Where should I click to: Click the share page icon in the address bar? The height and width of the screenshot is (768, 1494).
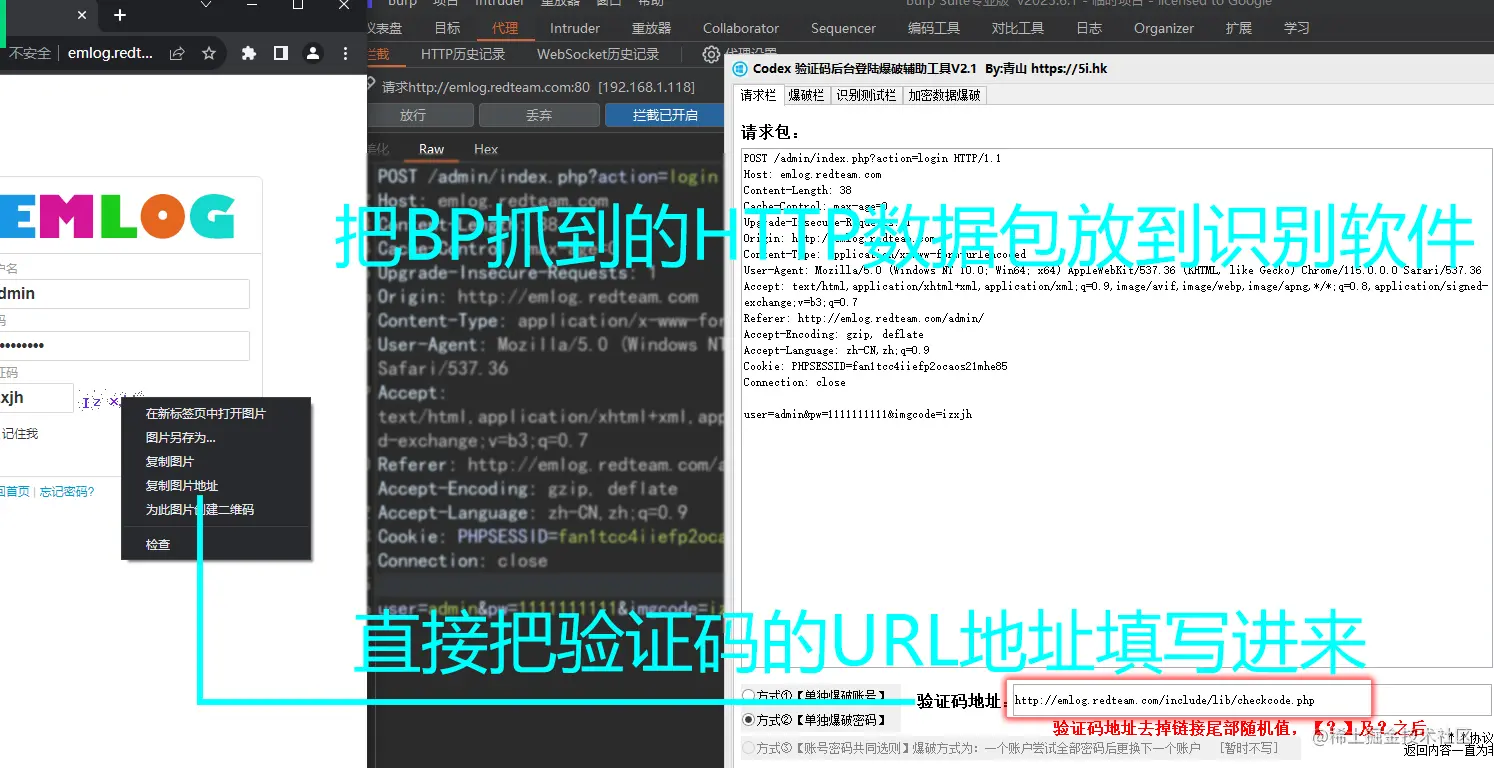click(177, 53)
